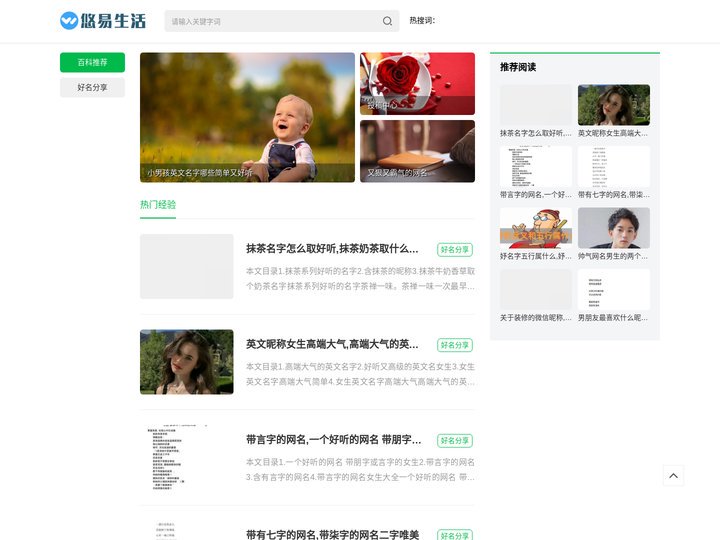The width and height of the screenshot is (720, 540).
Task: Open the rose heart banner image
Action: pos(417,84)
